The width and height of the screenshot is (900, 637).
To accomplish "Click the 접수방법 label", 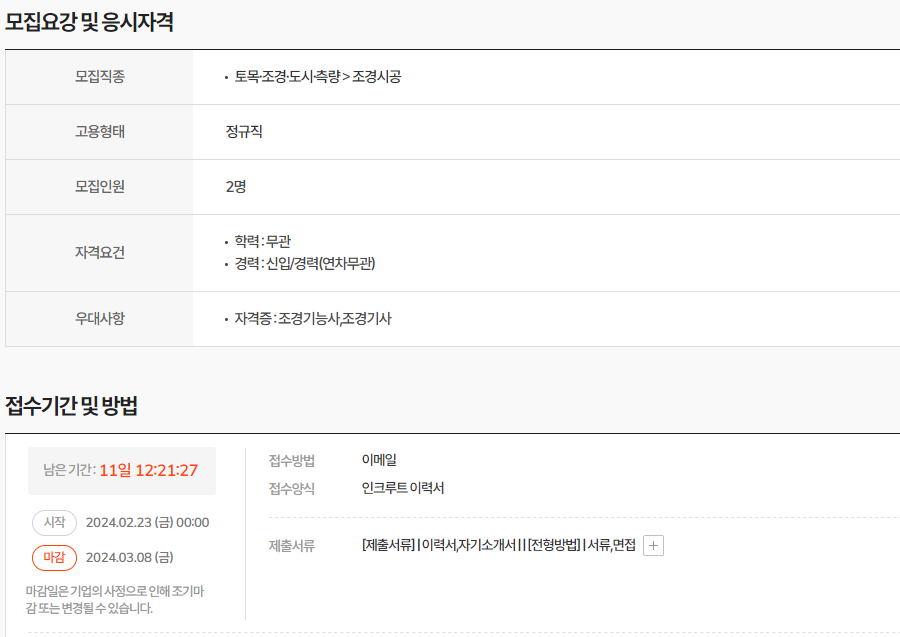I will pos(292,460).
